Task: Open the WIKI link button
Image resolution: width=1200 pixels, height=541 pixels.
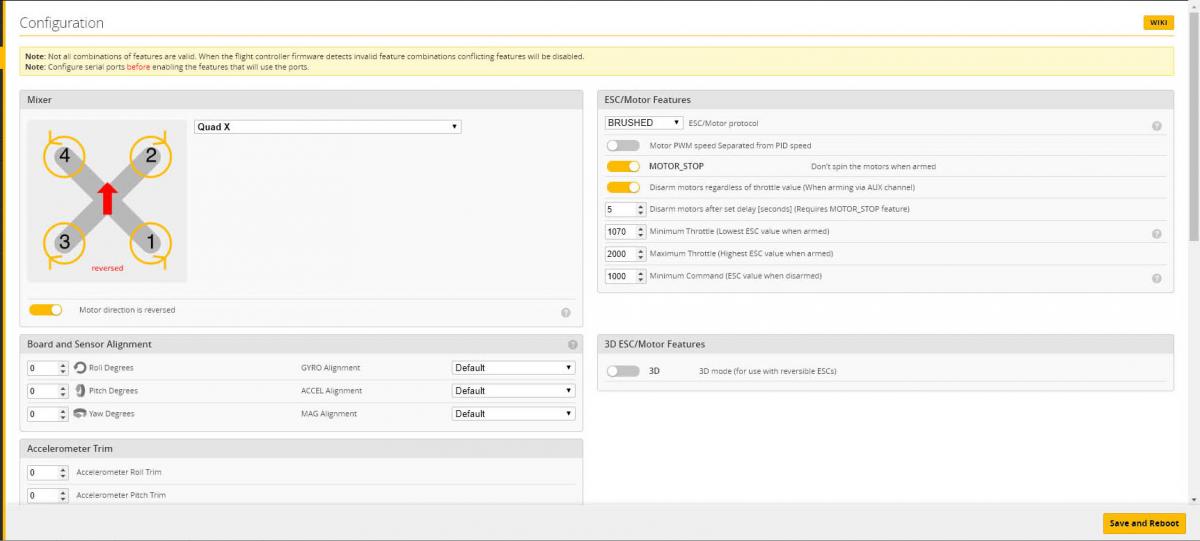Action: point(1158,23)
